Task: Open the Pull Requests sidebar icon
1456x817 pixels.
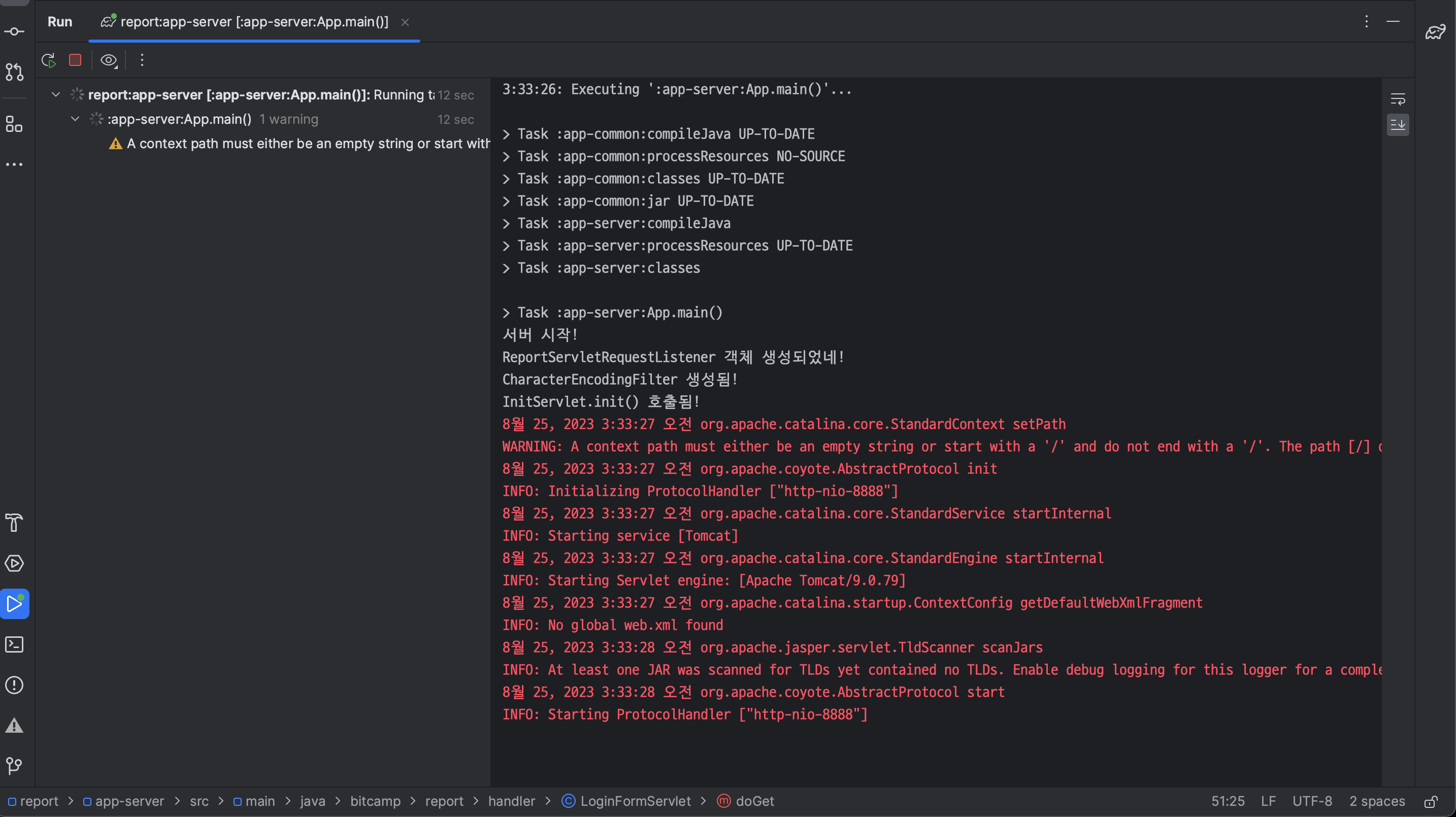Action: (14, 72)
